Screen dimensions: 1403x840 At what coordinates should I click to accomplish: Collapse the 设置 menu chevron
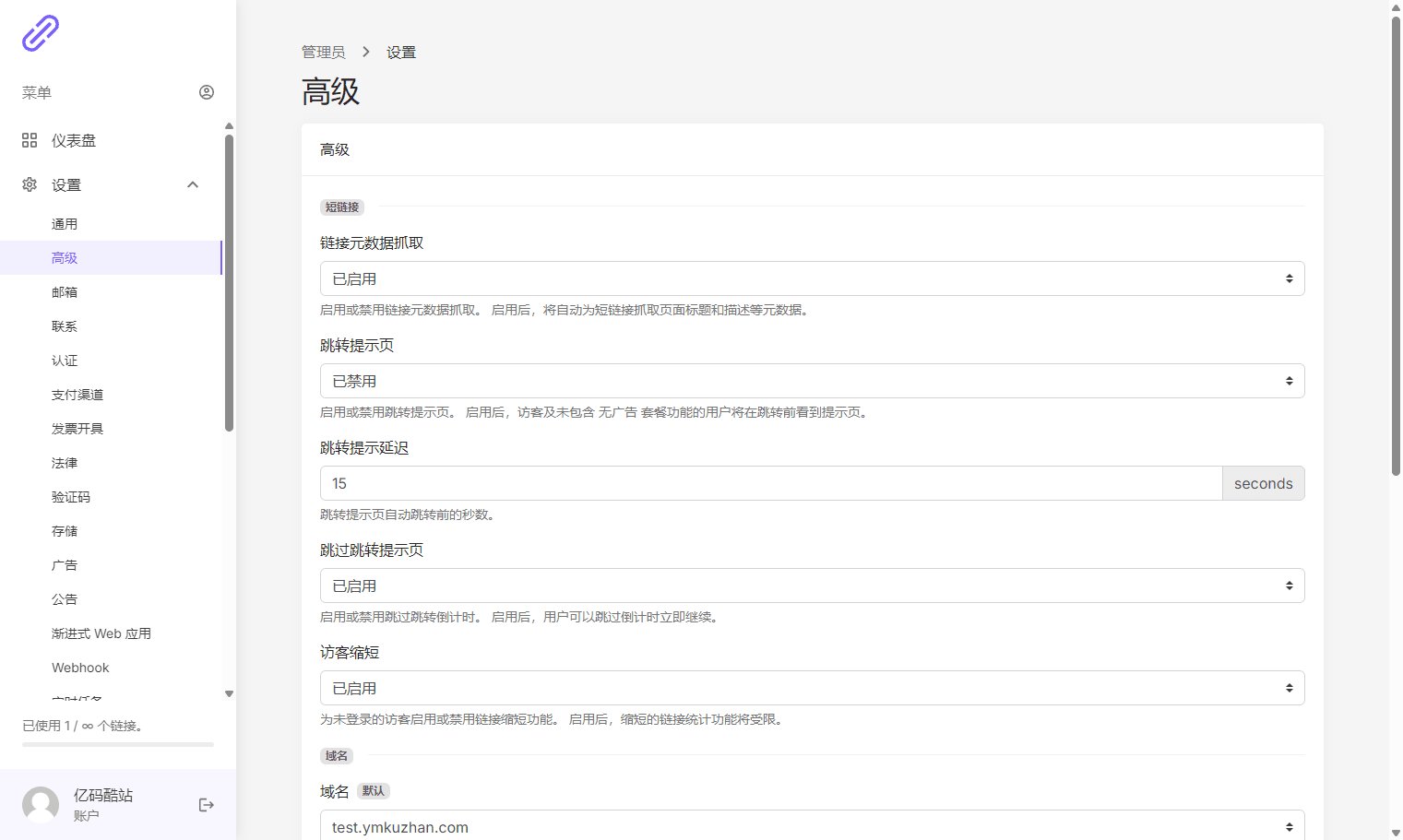point(193,184)
